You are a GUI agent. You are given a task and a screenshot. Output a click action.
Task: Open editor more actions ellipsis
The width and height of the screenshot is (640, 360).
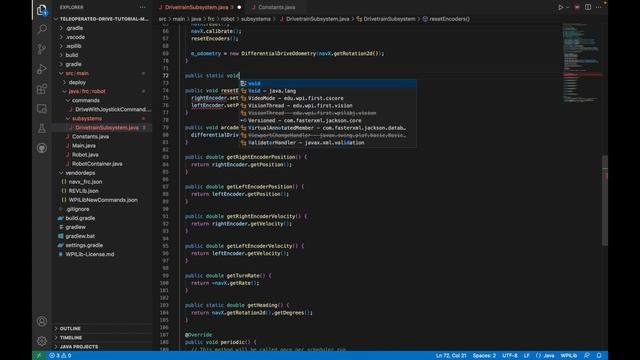pos(598,7)
